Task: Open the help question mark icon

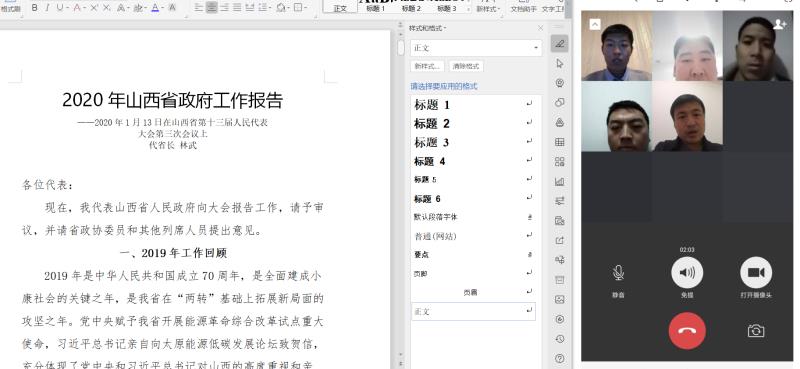Action: click(560, 359)
